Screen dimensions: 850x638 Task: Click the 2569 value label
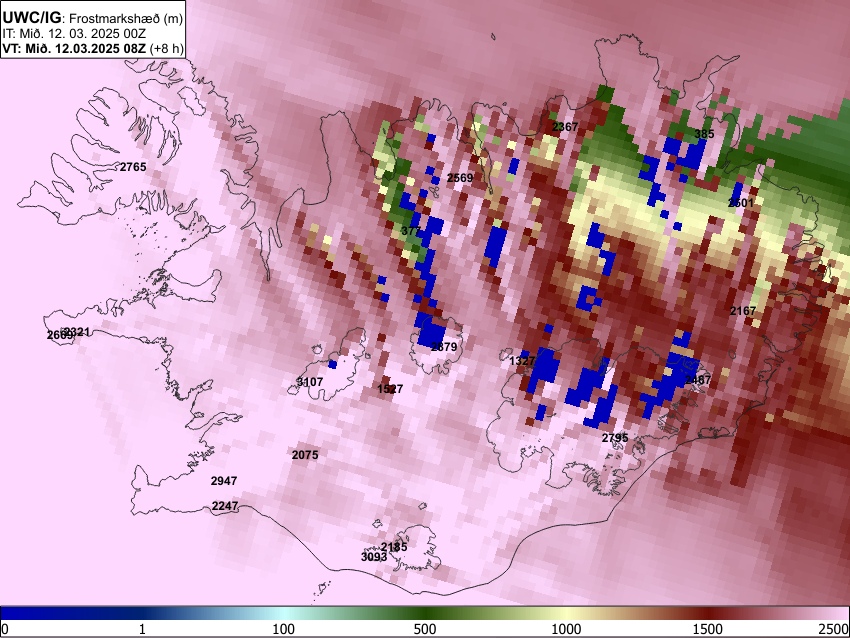(460, 178)
